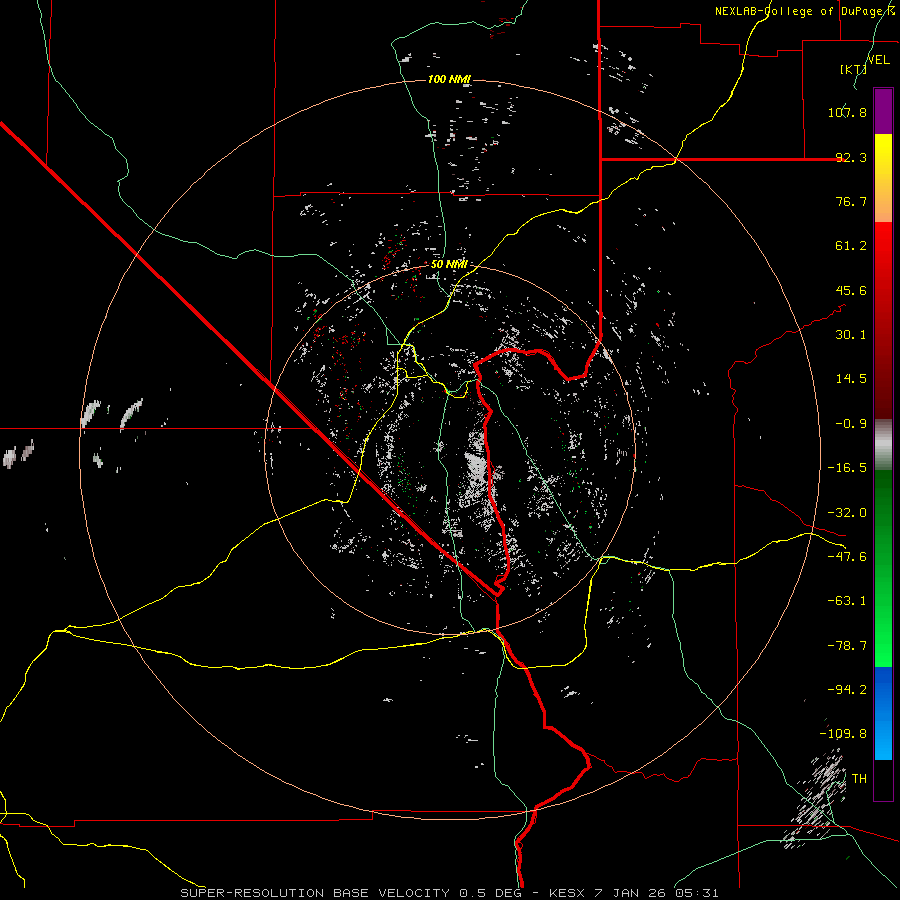Click the -16.5 velocity scale value
Image resolution: width=900 pixels, height=900 pixels.
click(x=847, y=468)
